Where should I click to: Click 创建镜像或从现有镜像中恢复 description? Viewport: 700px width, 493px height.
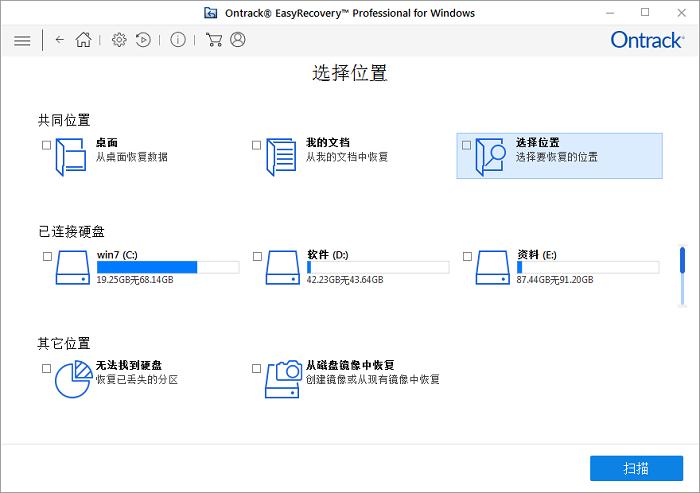pyautogui.click(x=373, y=380)
